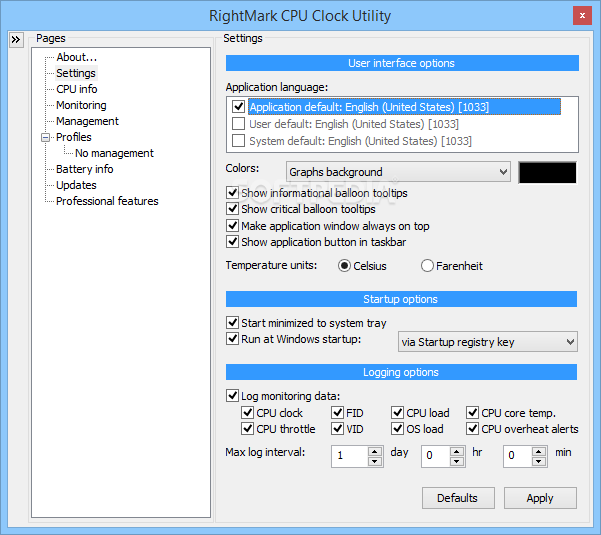Click the day log interval field

coord(350,456)
